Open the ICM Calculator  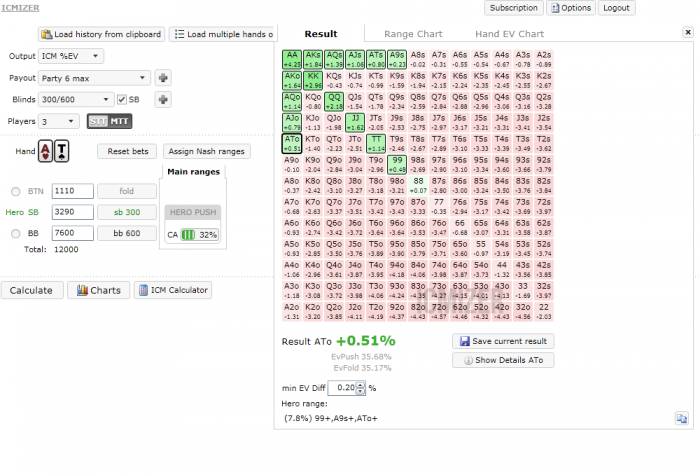click(173, 290)
